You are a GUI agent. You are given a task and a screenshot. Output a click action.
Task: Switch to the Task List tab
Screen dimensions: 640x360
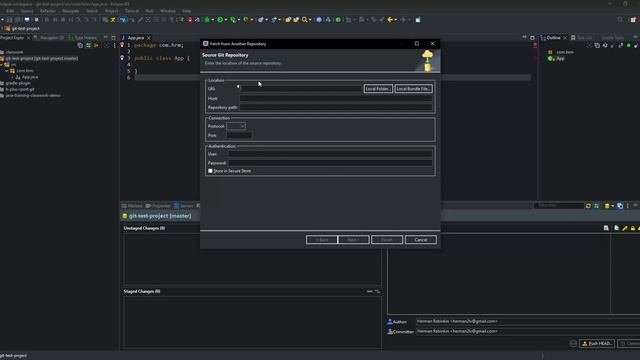click(581, 38)
